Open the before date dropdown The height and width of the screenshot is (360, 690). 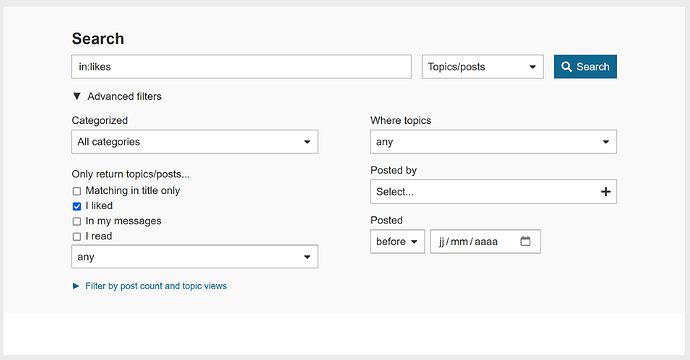click(397, 241)
